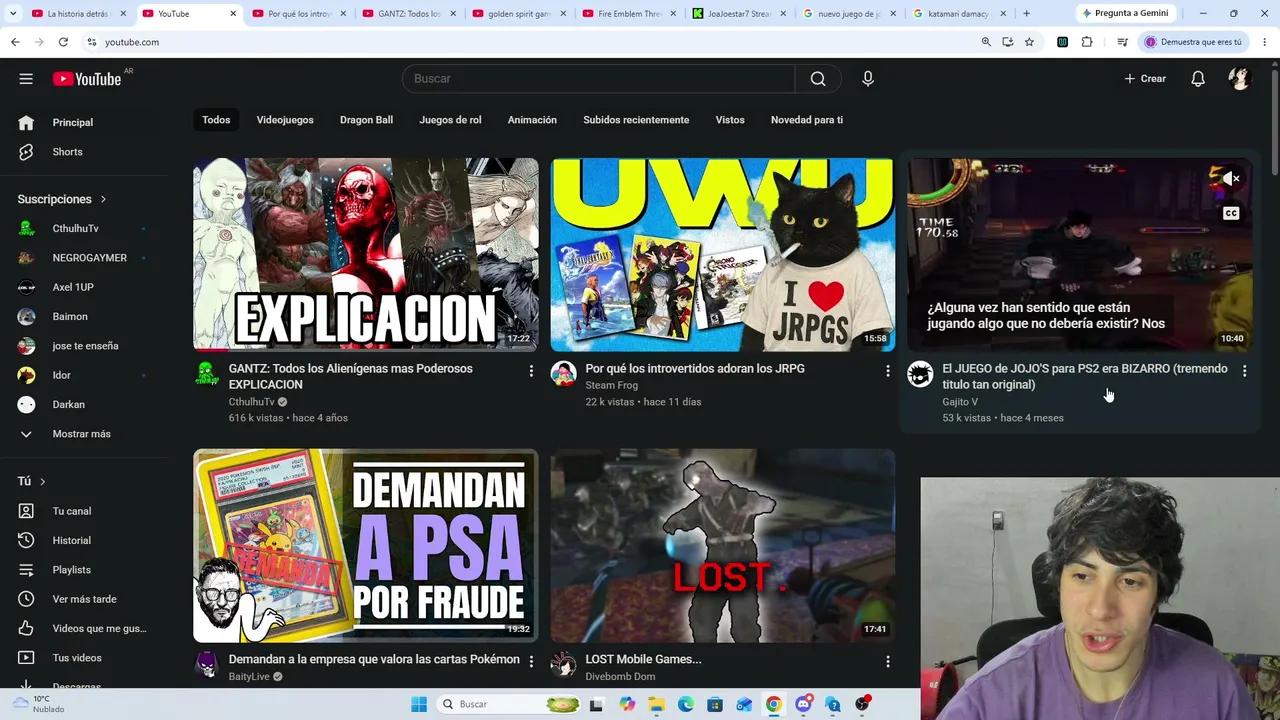This screenshot has height=720, width=1280.
Task: Open the YouTube hamburger guide menu
Action: tap(26, 79)
